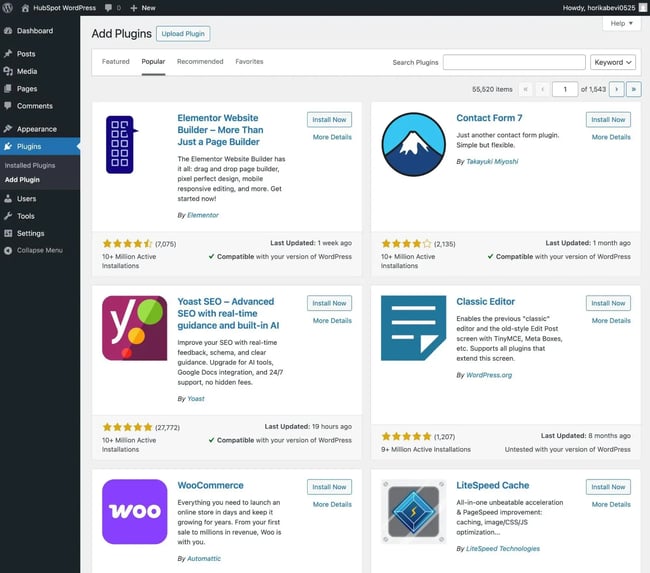This screenshot has height=573, width=650.
Task: Click the WordPress logo in admin bar
Action: click(x=9, y=7)
